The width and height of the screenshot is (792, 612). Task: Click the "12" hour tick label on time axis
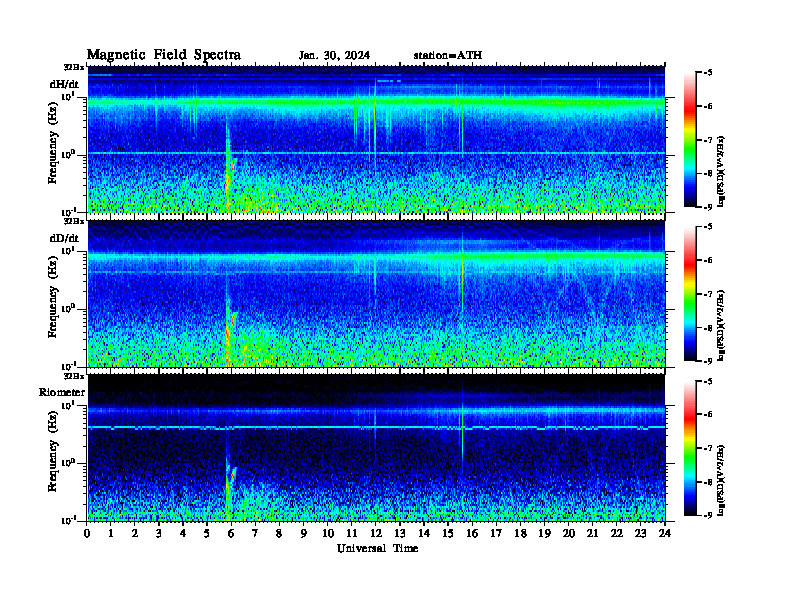376,534
